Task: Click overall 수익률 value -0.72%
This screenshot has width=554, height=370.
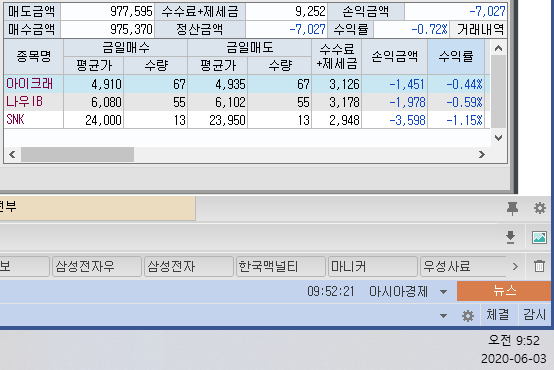Action: (429, 29)
